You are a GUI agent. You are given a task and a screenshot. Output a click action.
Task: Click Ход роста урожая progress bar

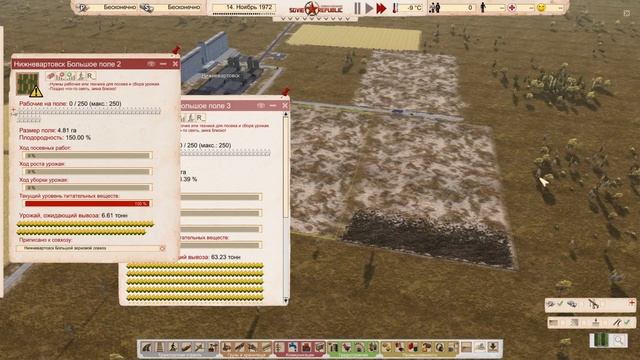point(88,171)
